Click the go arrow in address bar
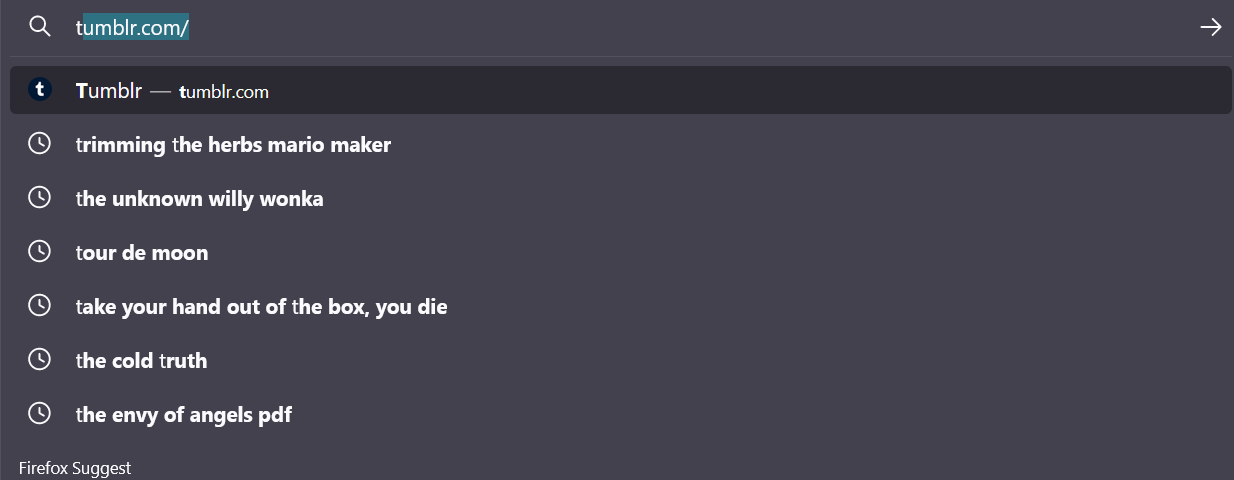 coord(1211,27)
